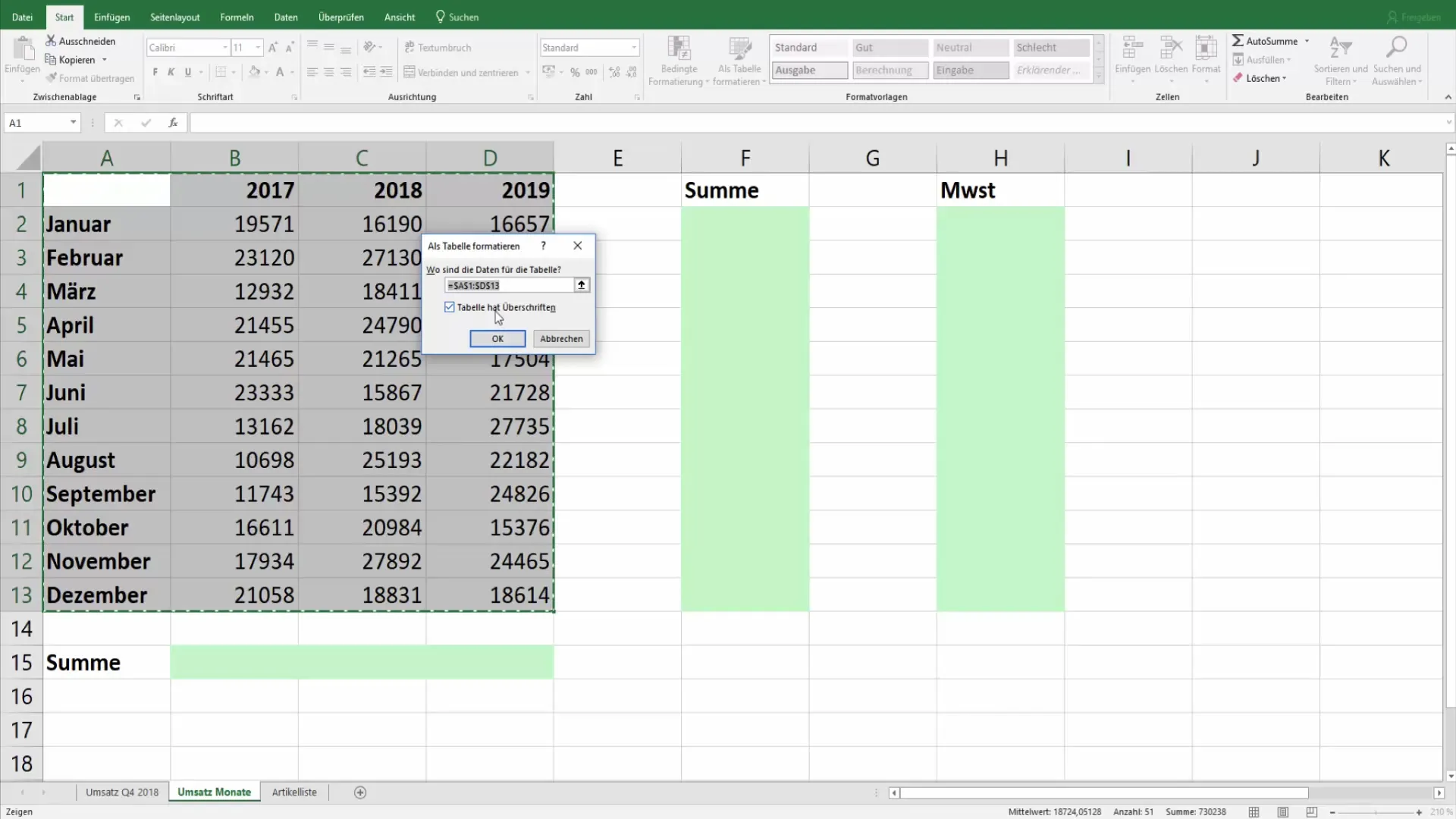Expand the AutoSumme dropdown arrow
This screenshot has width=1456, height=819.
pos(1307,41)
